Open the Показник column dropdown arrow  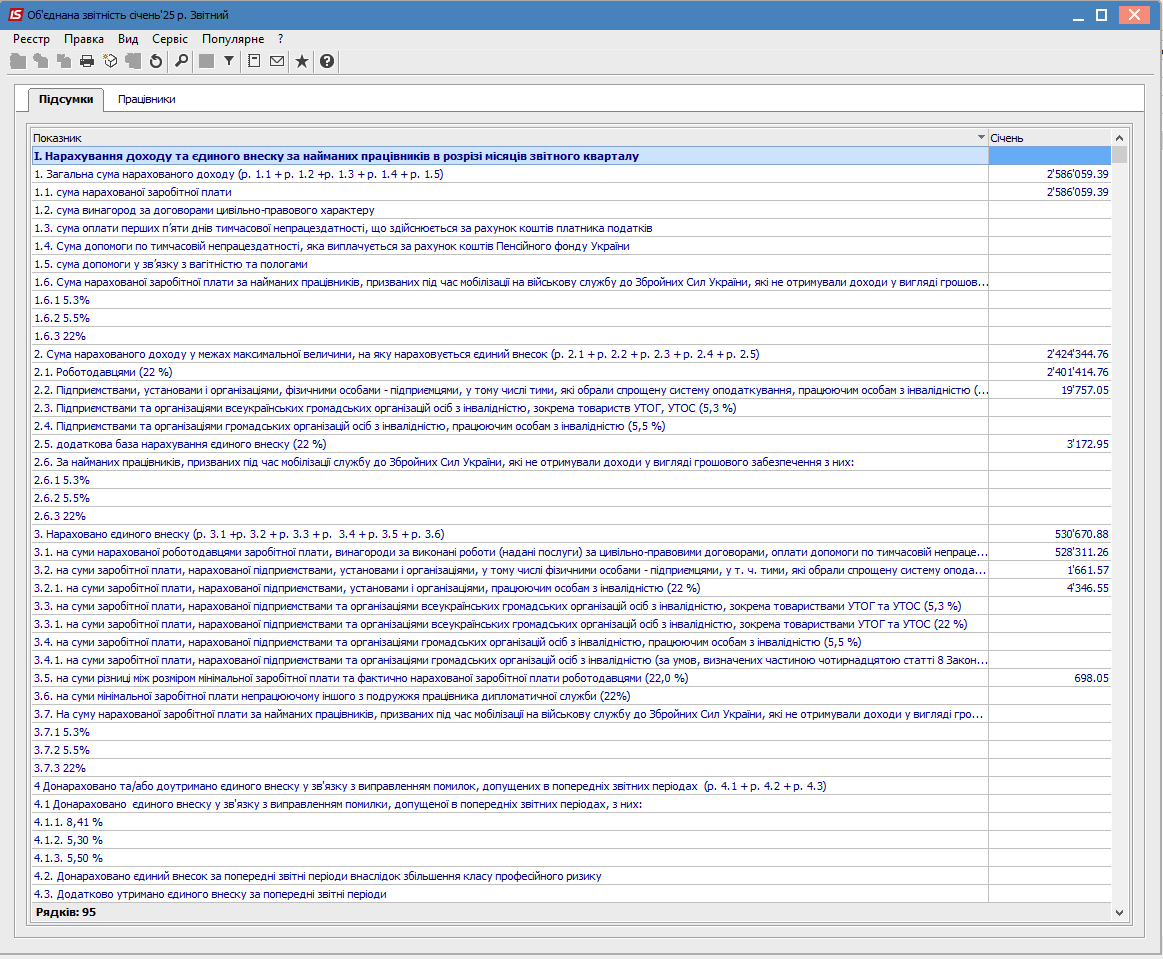[x=981, y=137]
